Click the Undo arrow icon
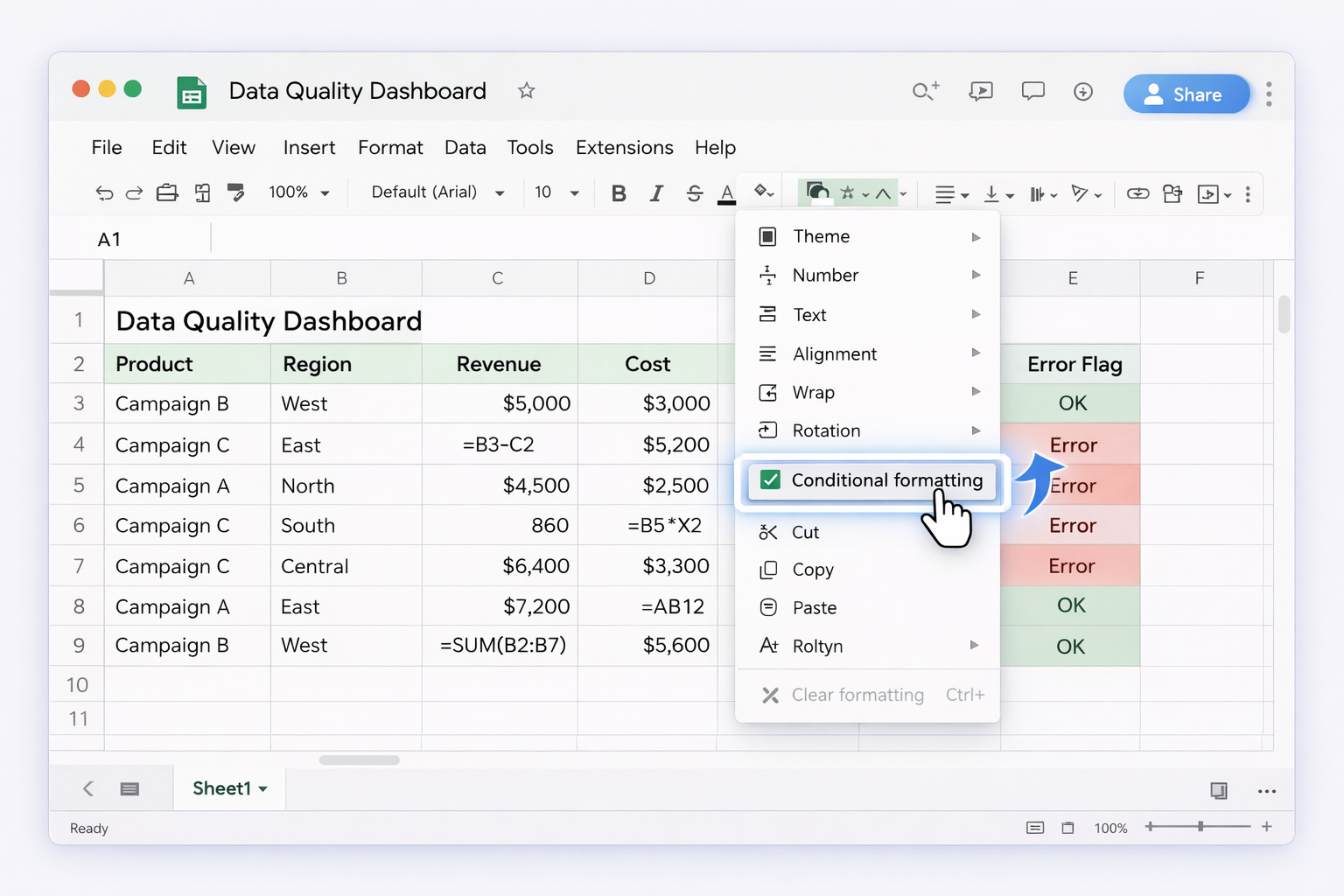This screenshot has height=896, width=1344. point(104,193)
